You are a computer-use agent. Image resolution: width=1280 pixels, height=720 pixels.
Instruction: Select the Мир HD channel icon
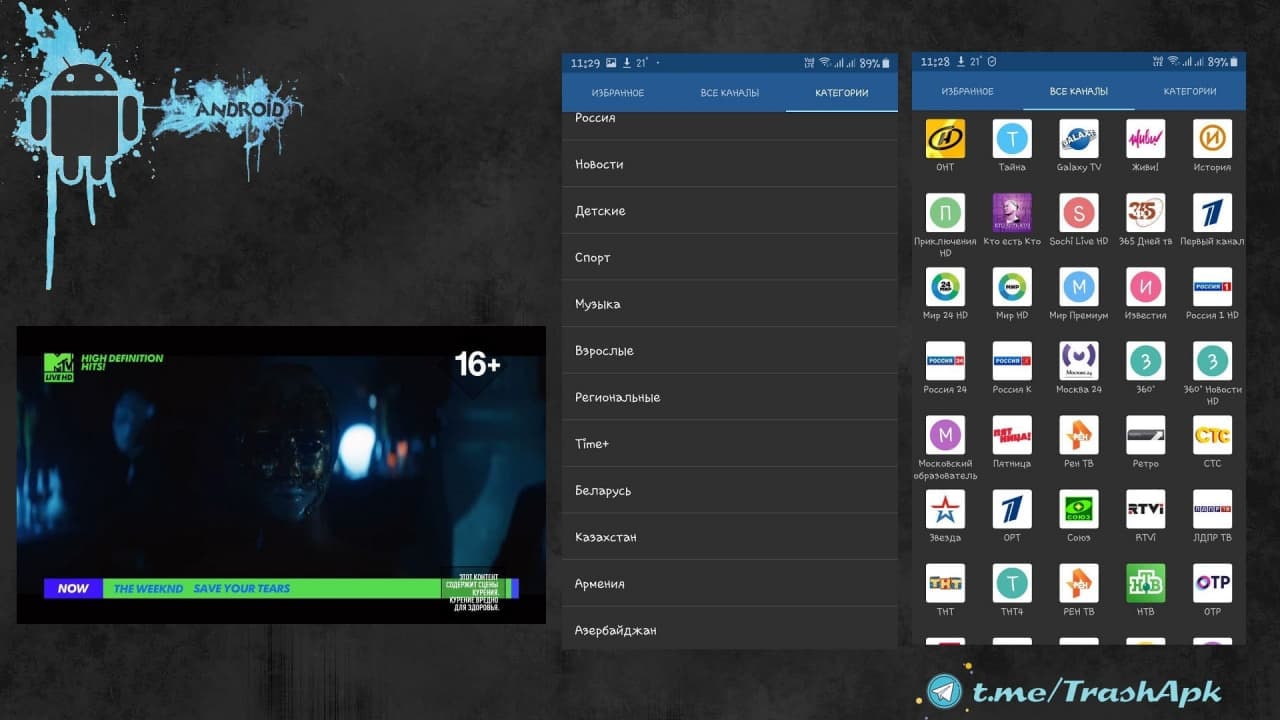coord(1012,287)
